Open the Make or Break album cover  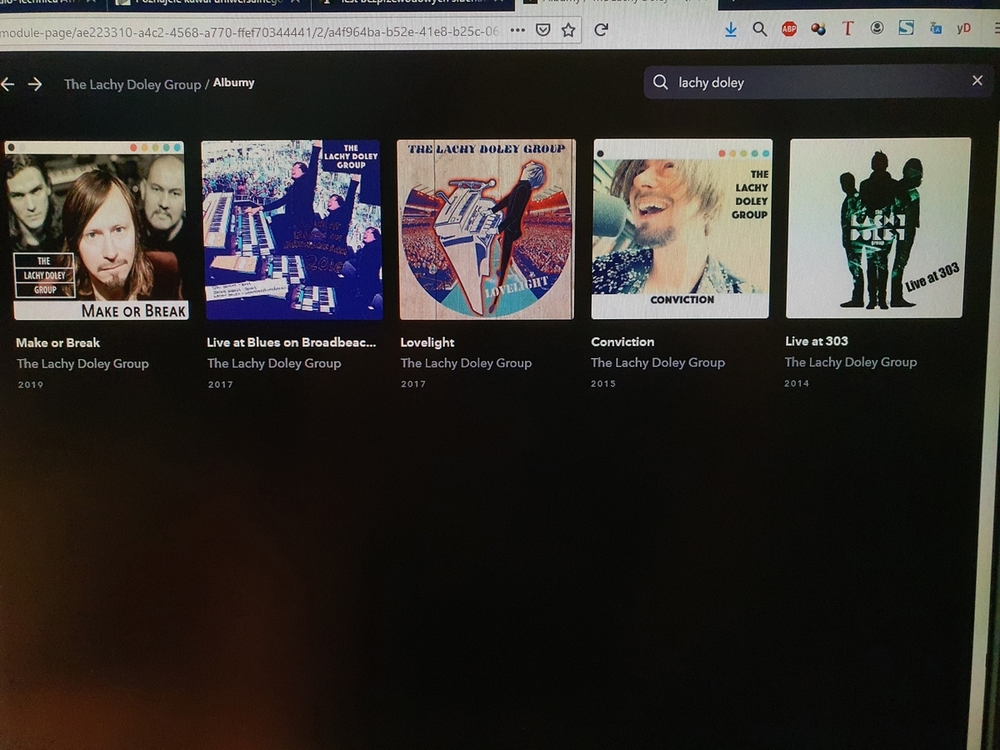click(96, 230)
